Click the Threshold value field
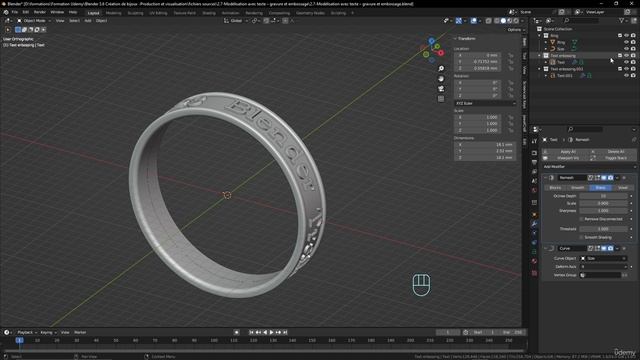The height and width of the screenshot is (360, 640). 603,229
